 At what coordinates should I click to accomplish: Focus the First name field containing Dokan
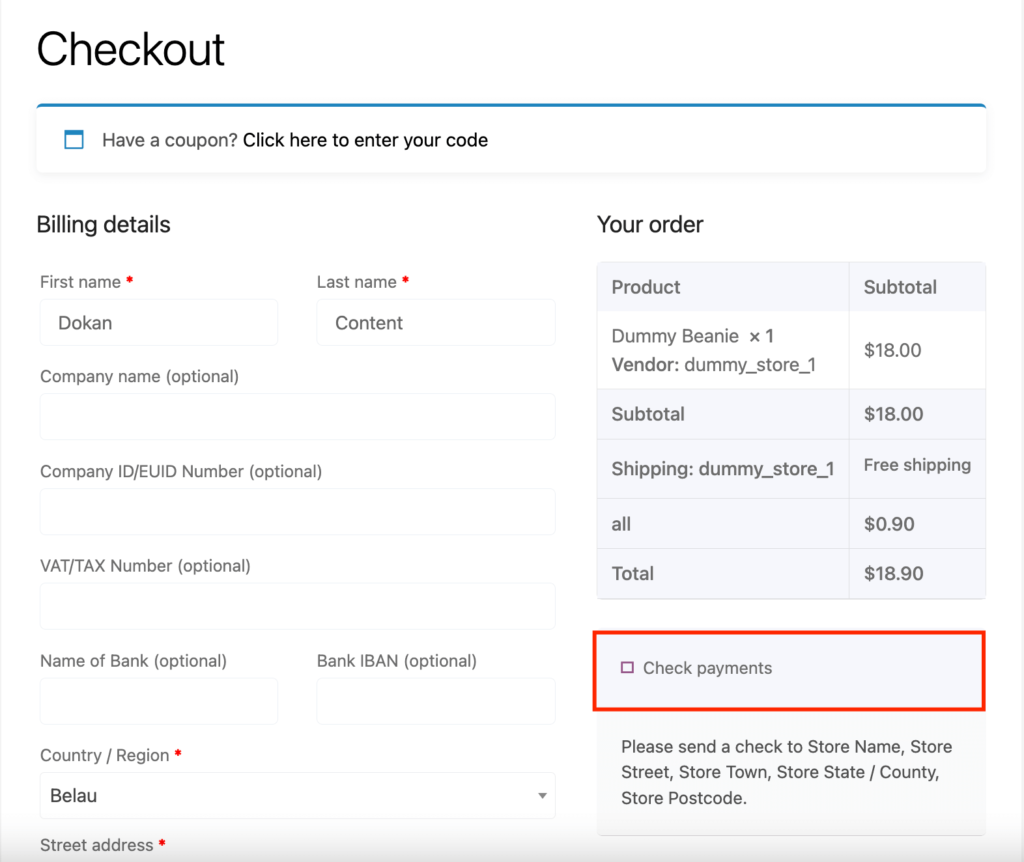pos(159,323)
